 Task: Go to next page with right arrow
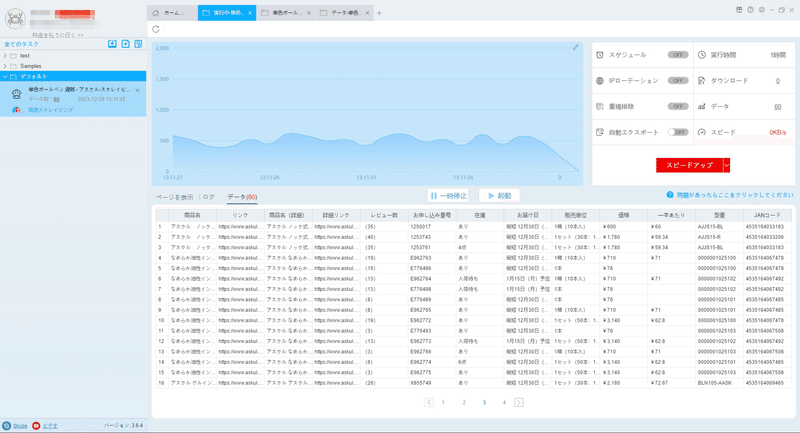pos(519,402)
